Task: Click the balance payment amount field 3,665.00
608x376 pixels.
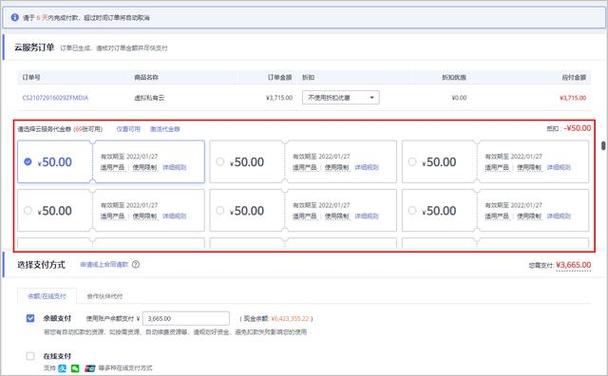Action: coord(186,318)
